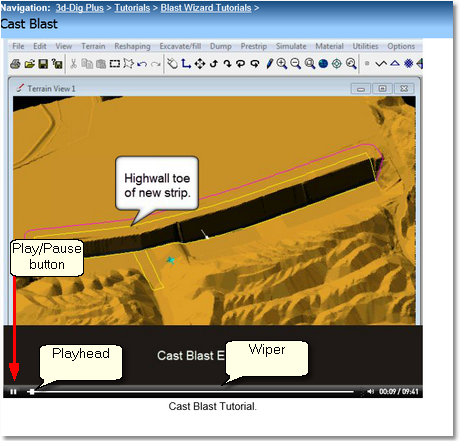The width and height of the screenshot is (460, 443).
Task: Select the blue pen draw tool
Action: coord(270,63)
